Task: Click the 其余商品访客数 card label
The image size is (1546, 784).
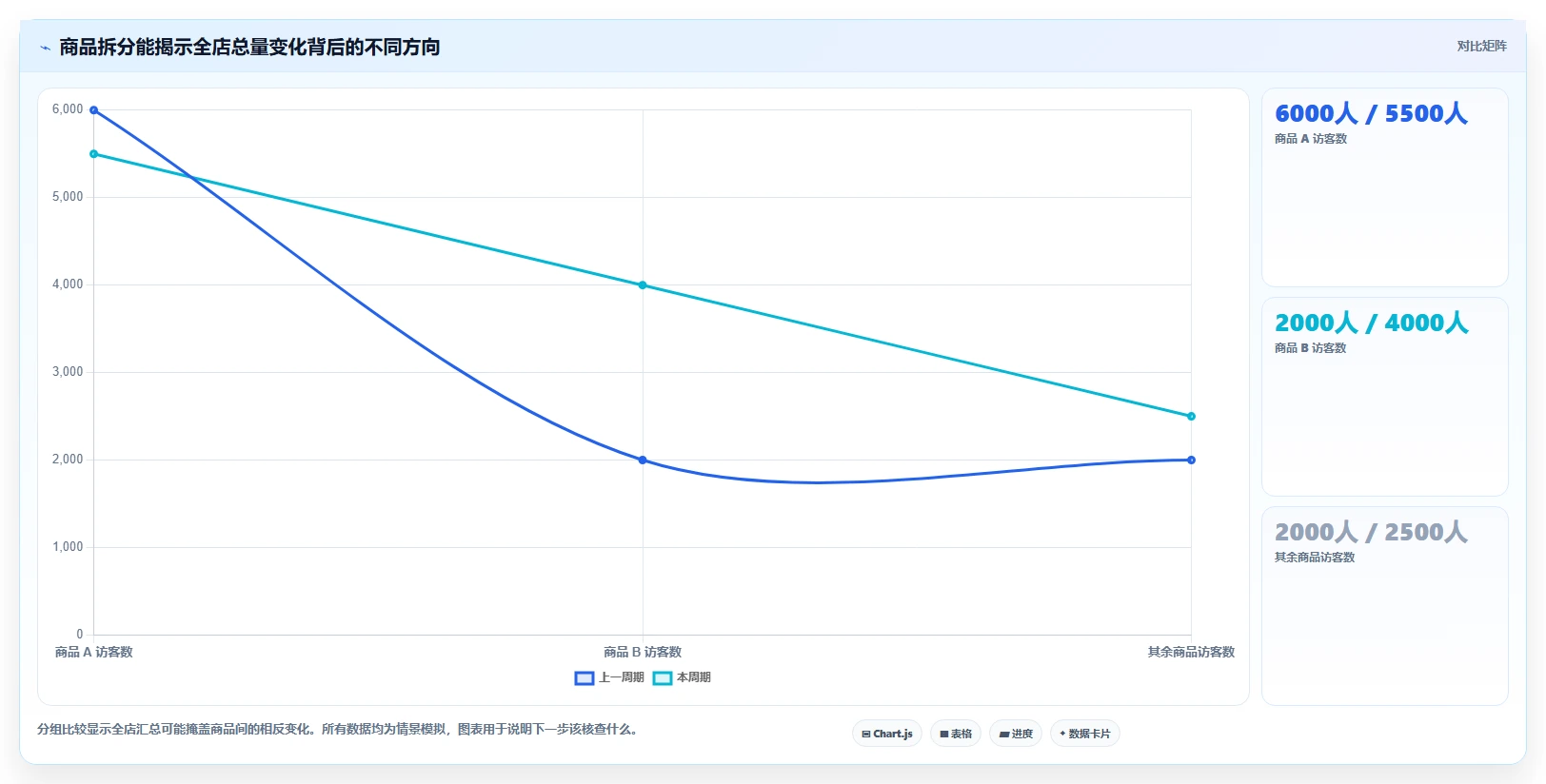Action: [1315, 558]
